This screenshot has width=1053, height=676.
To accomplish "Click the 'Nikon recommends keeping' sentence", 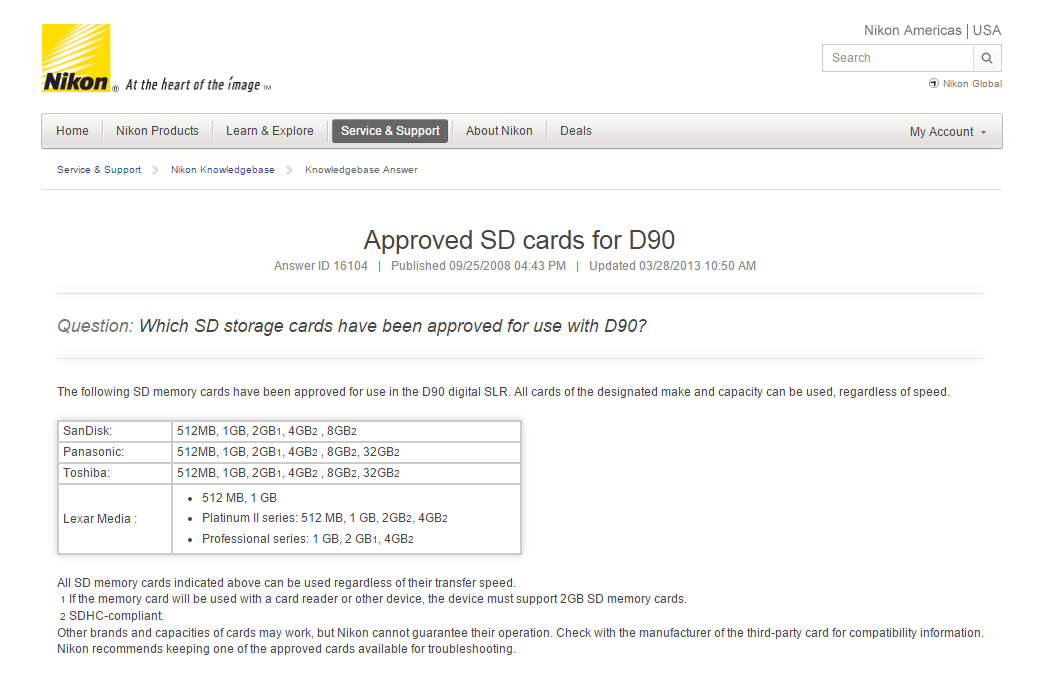I will click(286, 649).
